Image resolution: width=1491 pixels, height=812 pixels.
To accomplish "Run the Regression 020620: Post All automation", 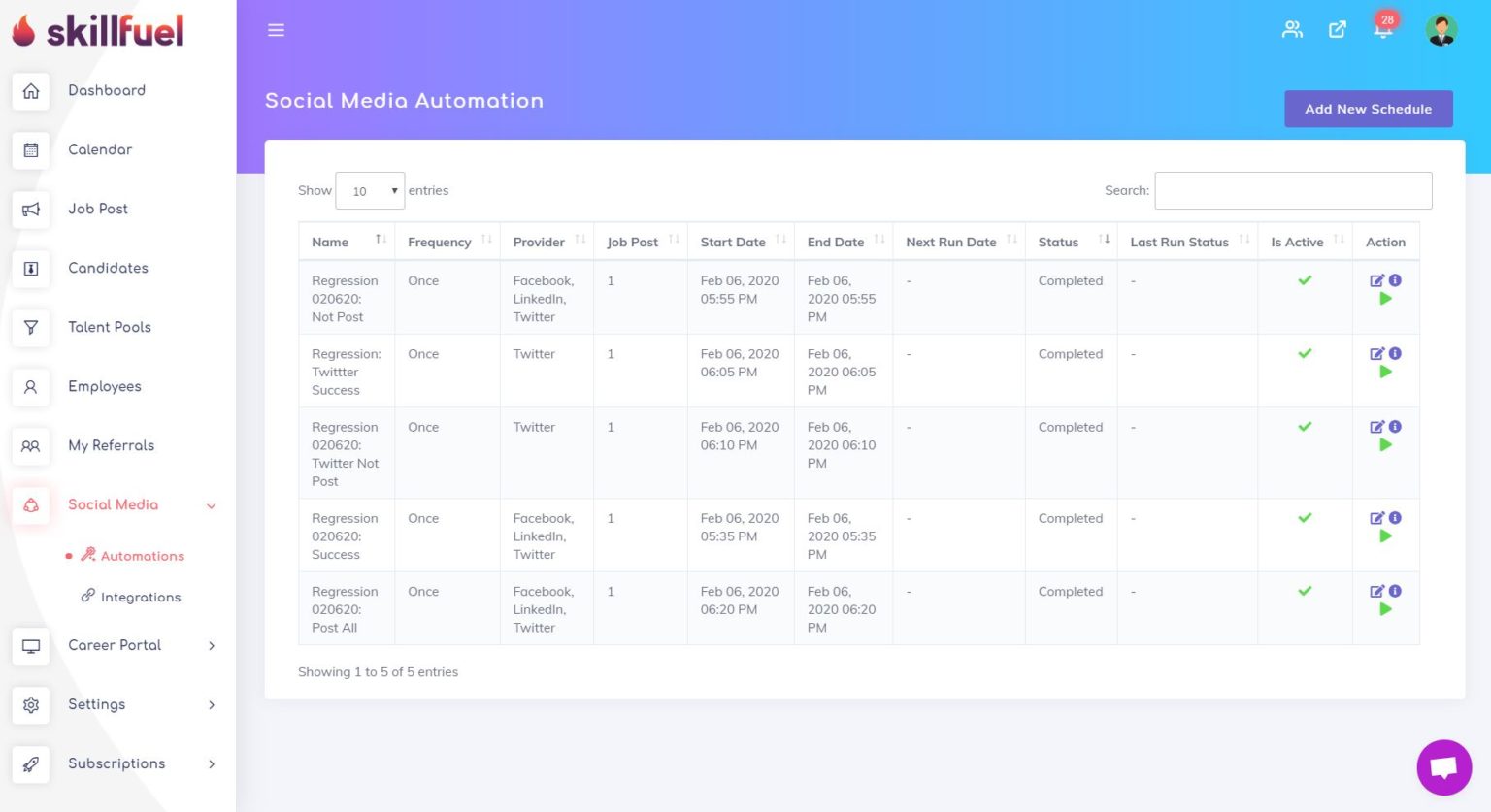I will point(1386,608).
